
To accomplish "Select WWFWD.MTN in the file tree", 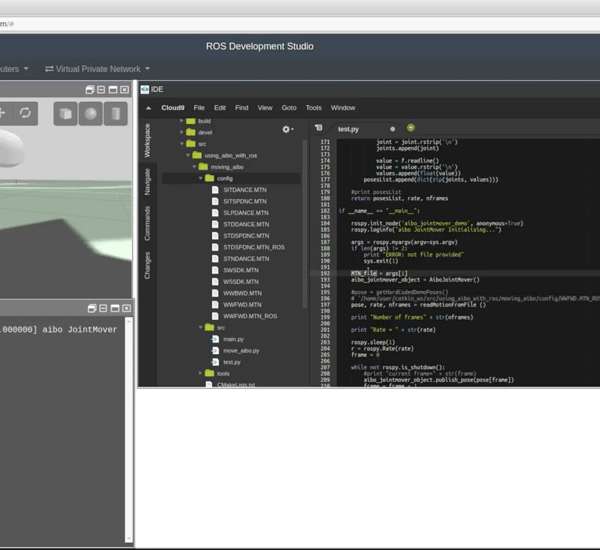I will 242,305.
